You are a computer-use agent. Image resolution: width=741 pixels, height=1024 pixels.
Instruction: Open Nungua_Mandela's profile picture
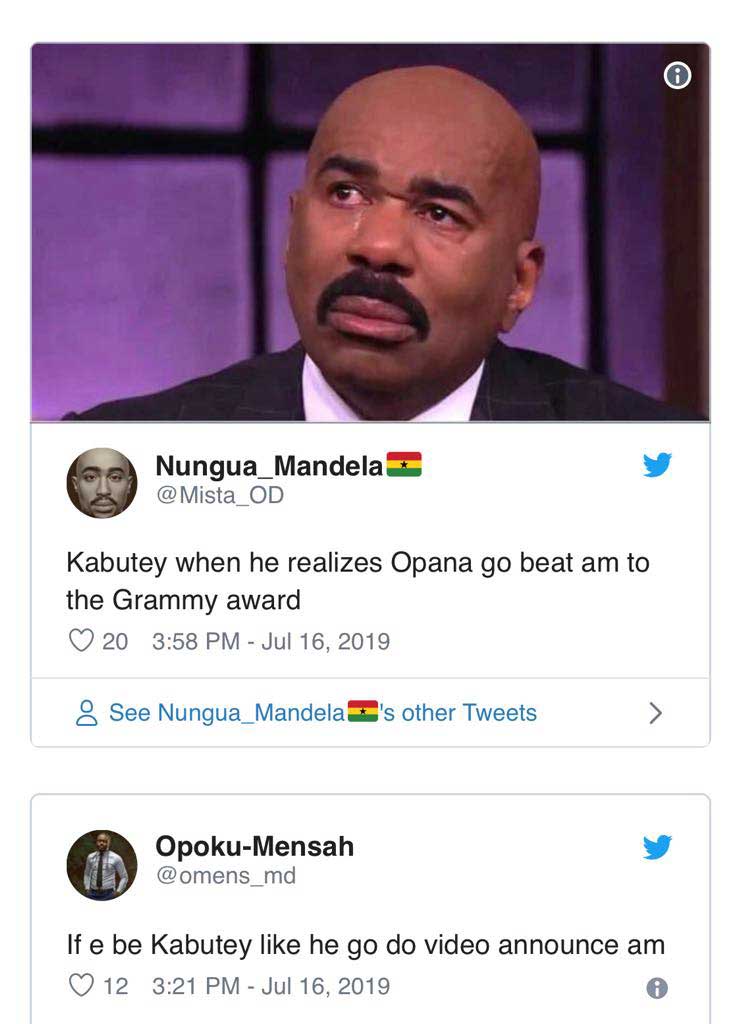pyautogui.click(x=102, y=483)
